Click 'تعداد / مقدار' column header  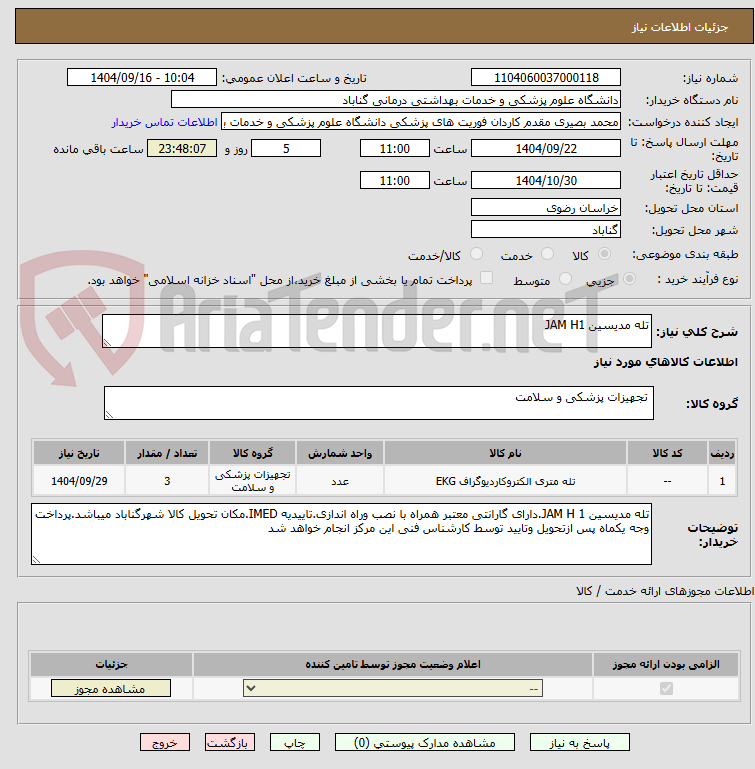[167, 453]
